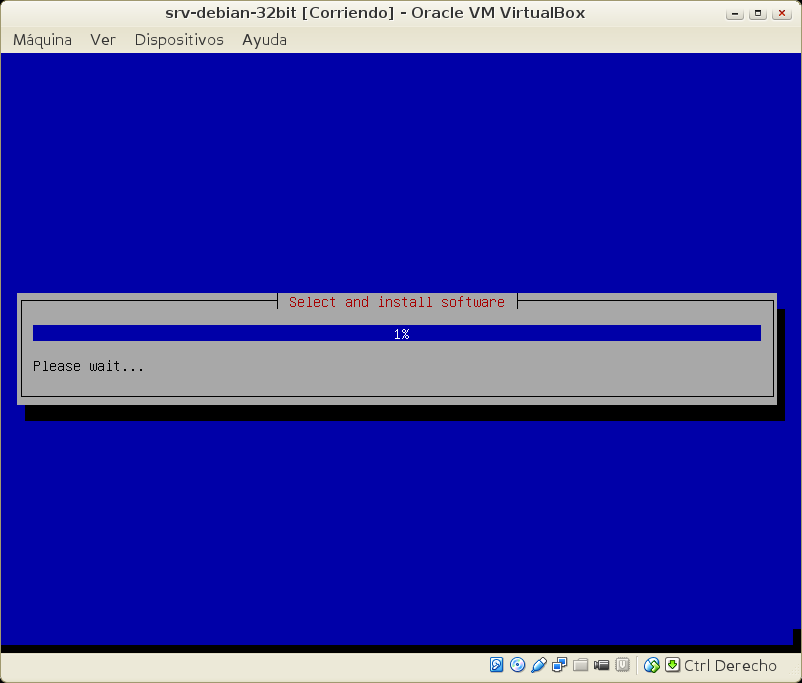The image size is (802, 683).
Task: Click the optical CD drive status icon
Action: (x=517, y=665)
